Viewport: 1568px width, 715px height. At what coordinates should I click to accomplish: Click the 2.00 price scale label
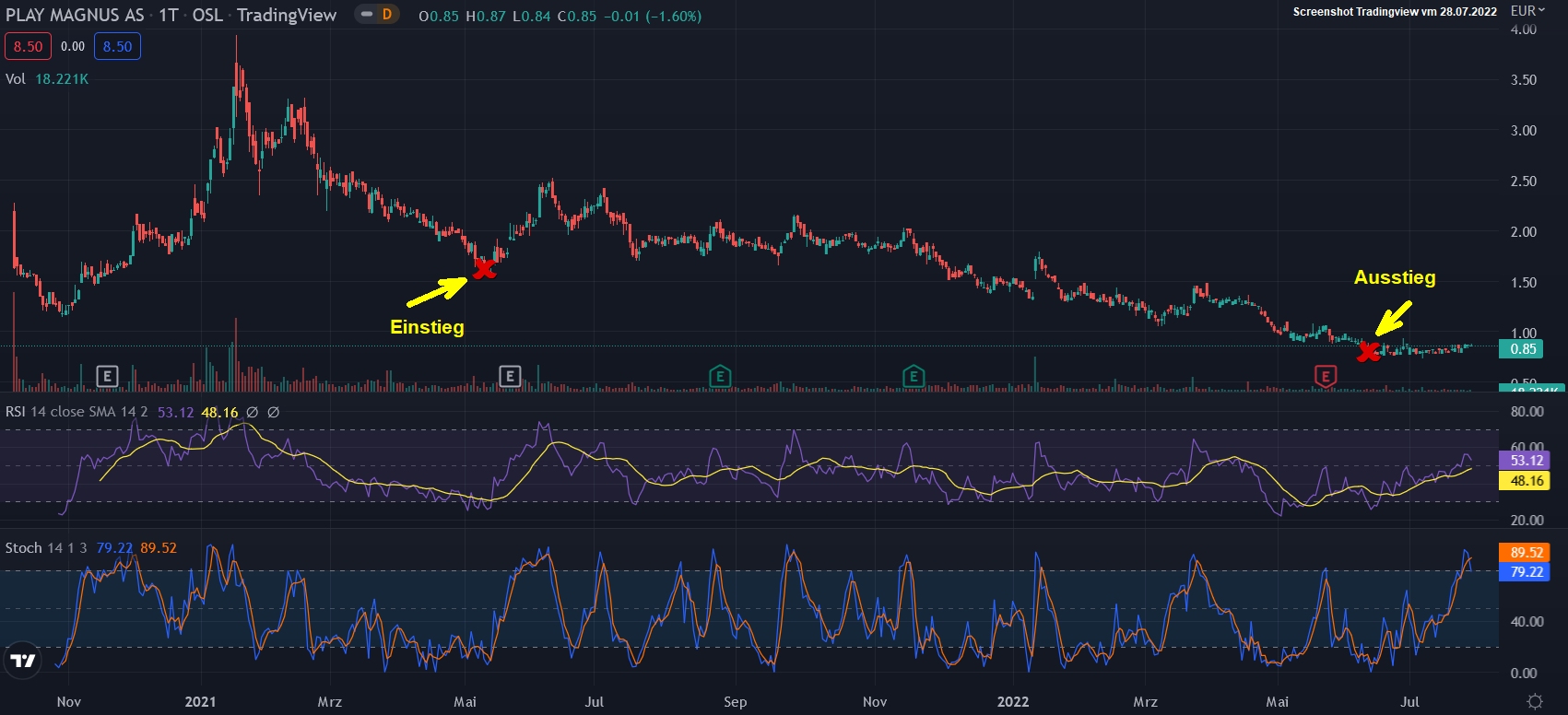pos(1524,232)
